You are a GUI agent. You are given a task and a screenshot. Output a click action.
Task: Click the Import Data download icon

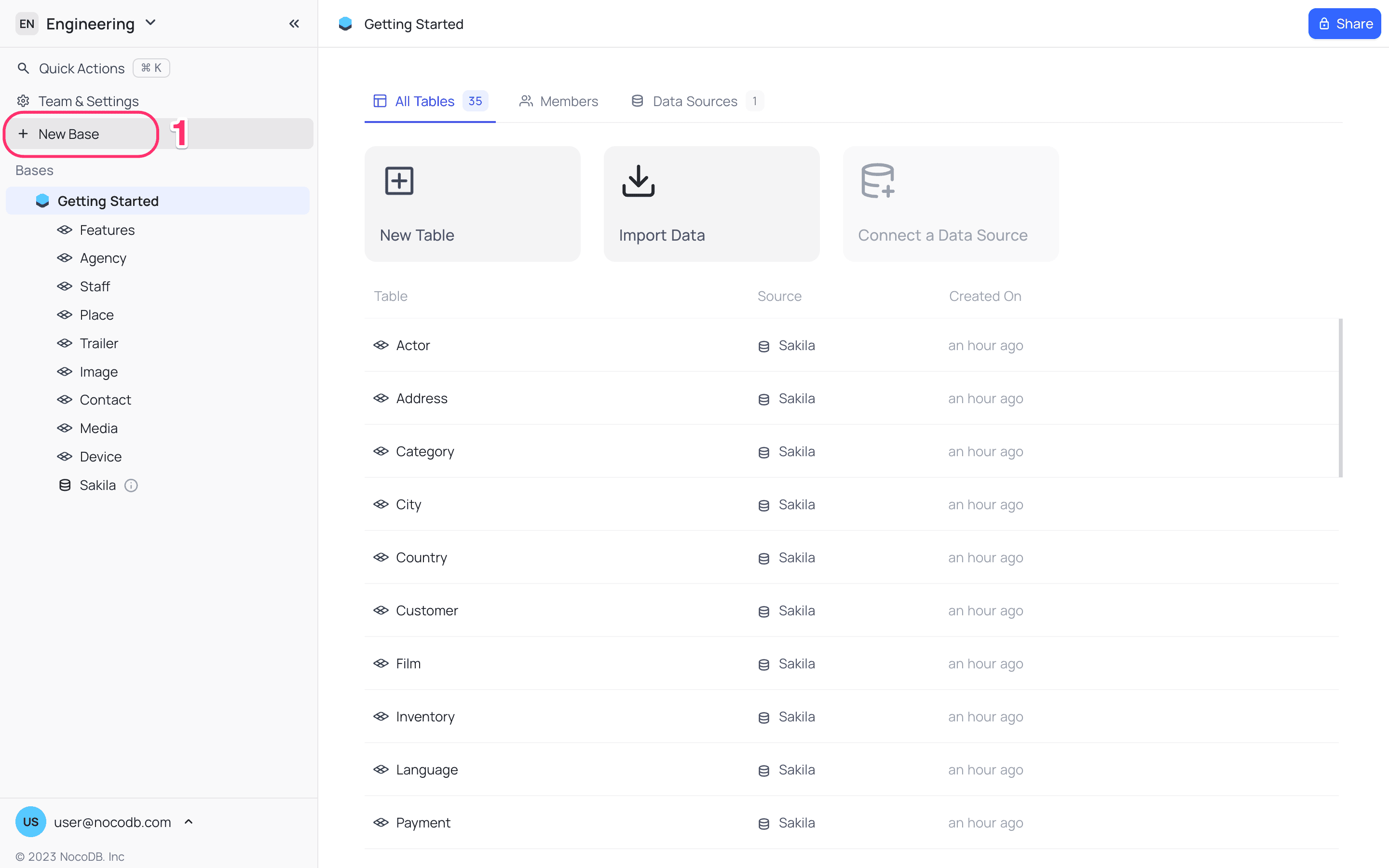(638, 181)
